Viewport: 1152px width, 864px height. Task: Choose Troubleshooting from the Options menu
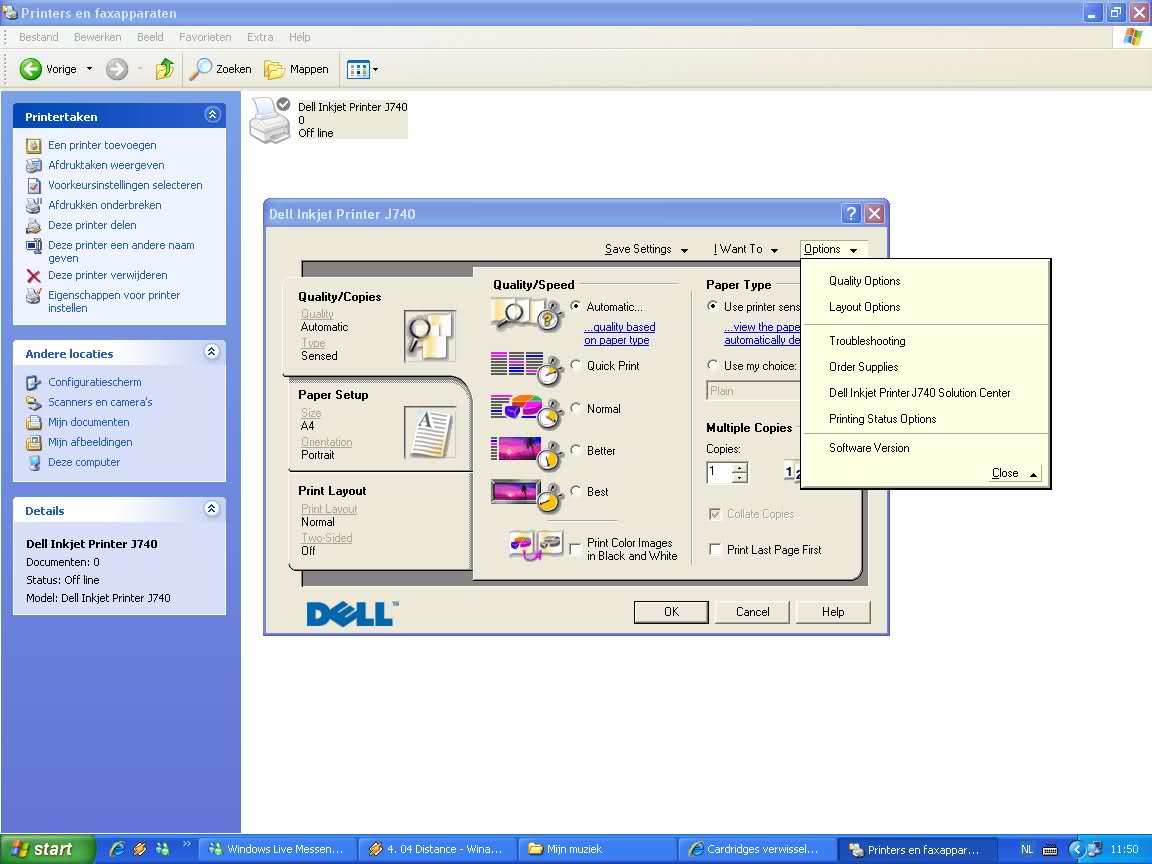tap(867, 341)
